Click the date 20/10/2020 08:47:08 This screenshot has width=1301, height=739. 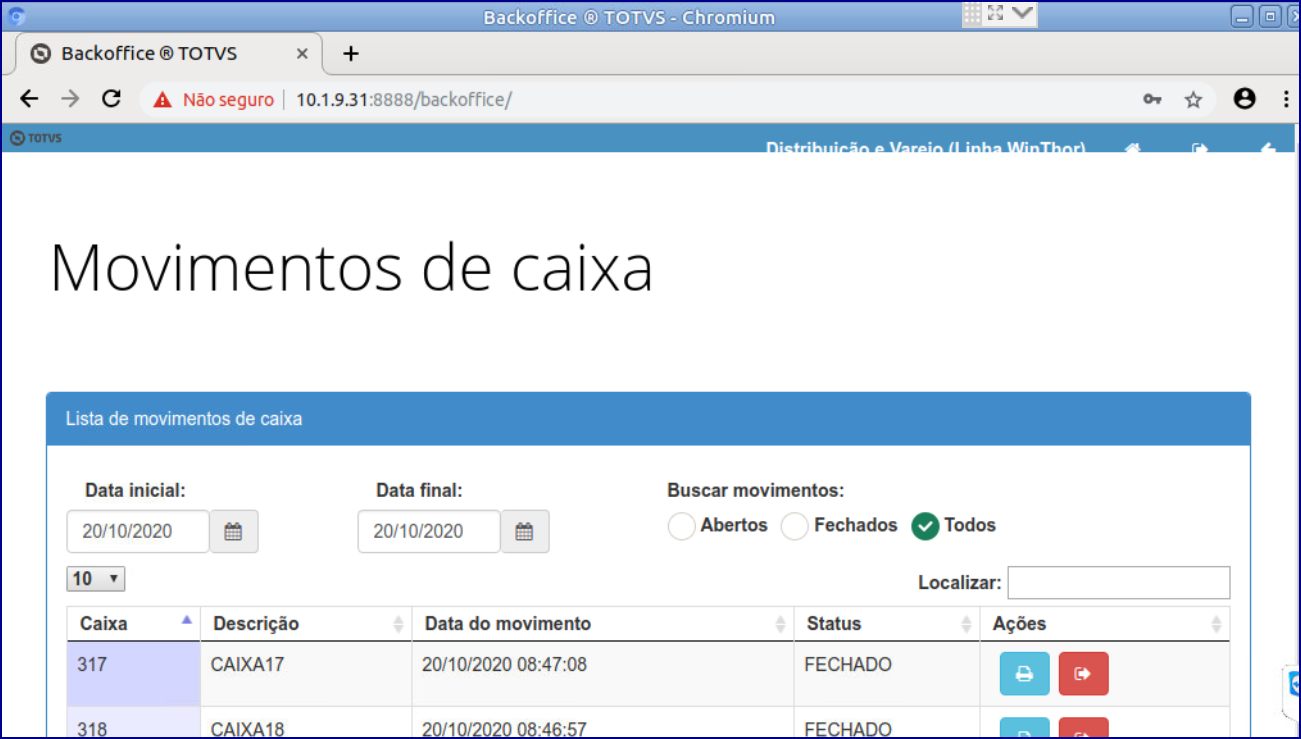pyautogui.click(x=504, y=664)
